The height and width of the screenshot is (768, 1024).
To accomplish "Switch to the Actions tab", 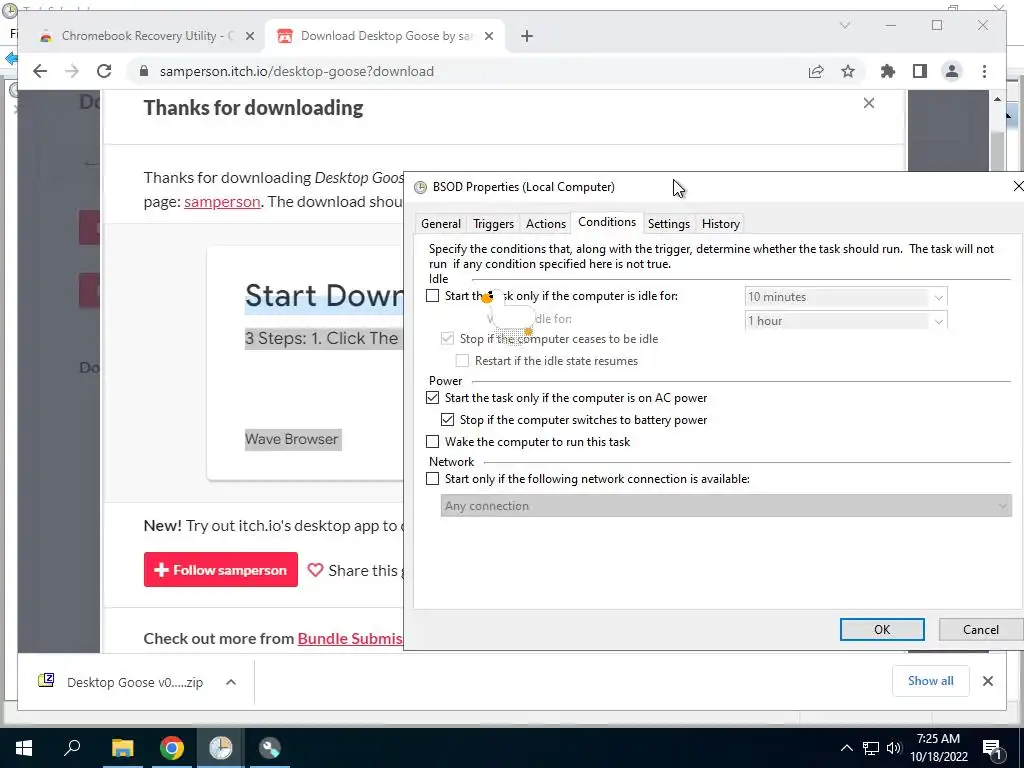I will pyautogui.click(x=546, y=223).
